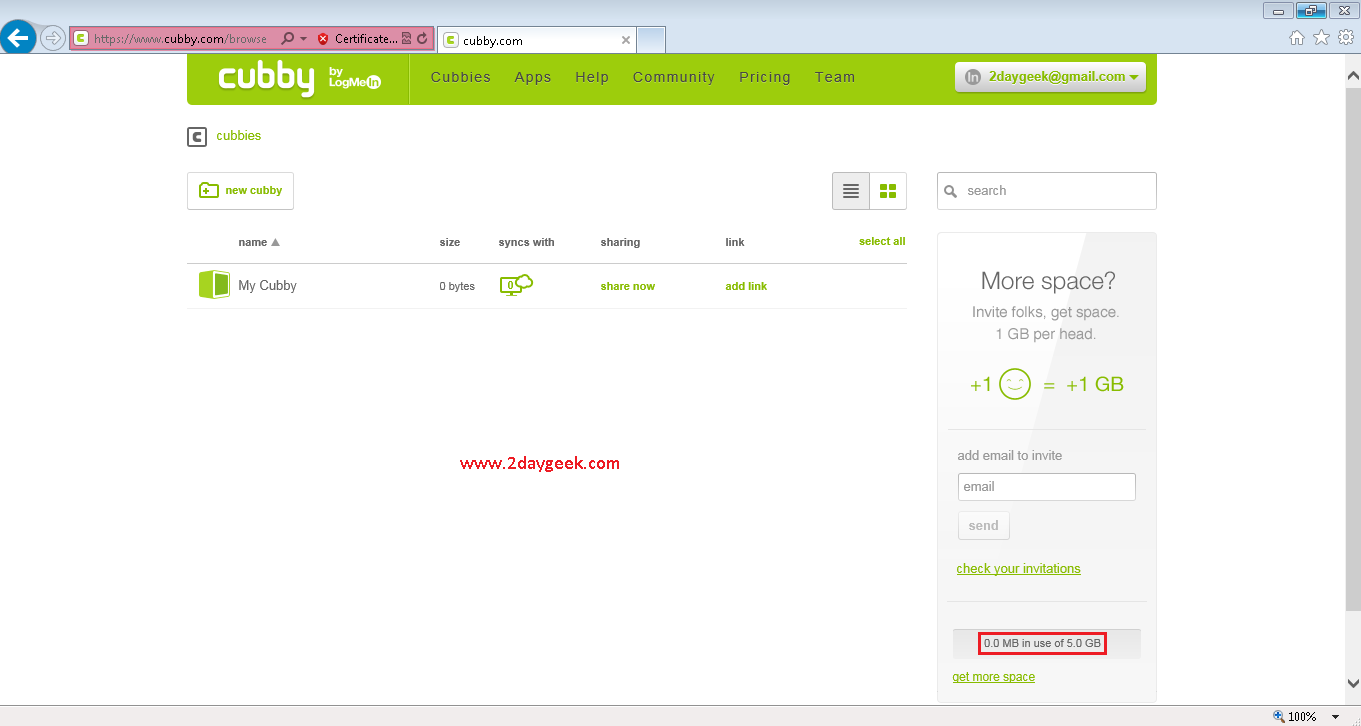Click the More space? heading
Screen dimensions: 1361x726
click(1047, 281)
